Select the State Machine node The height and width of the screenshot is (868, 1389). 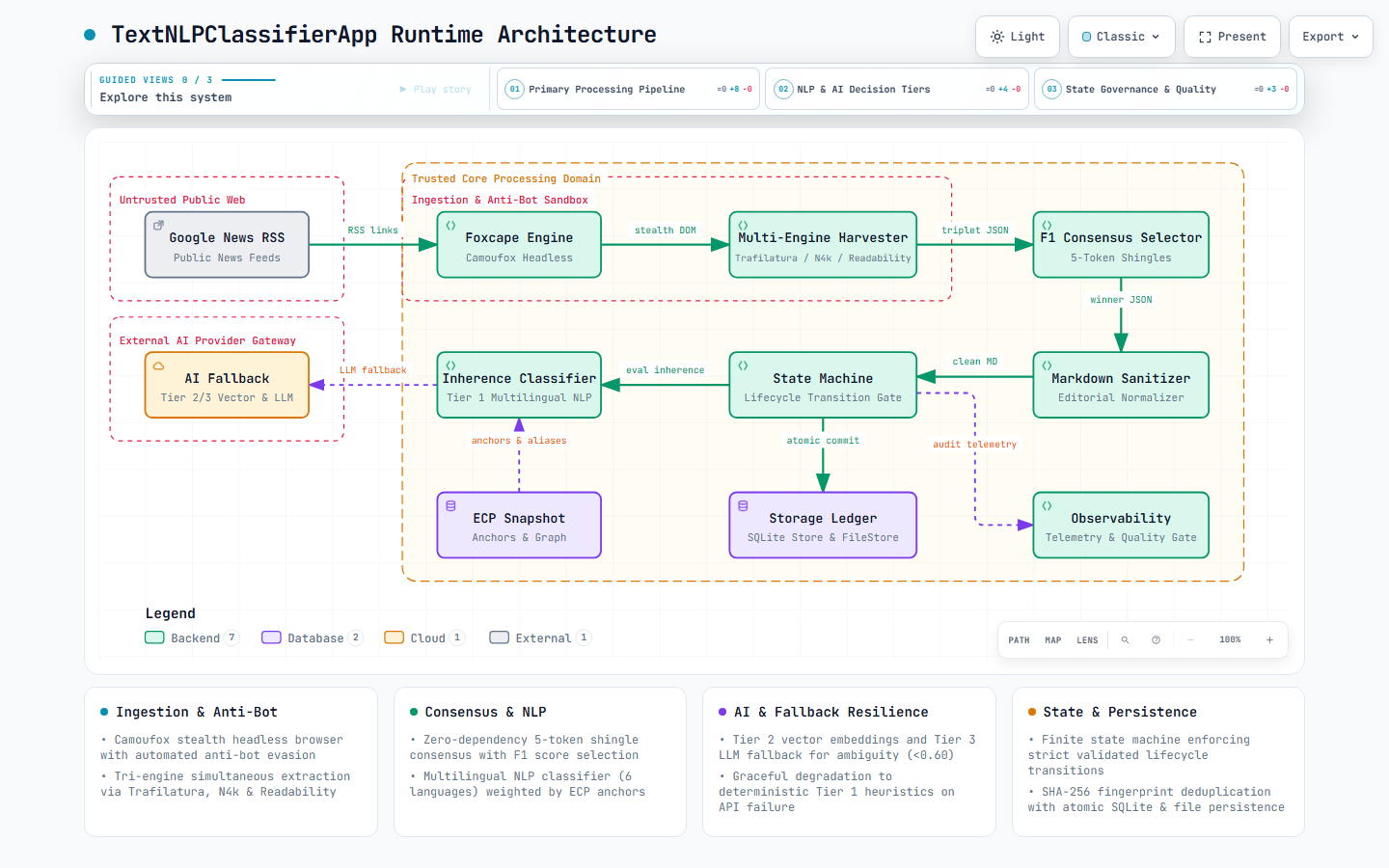click(823, 385)
